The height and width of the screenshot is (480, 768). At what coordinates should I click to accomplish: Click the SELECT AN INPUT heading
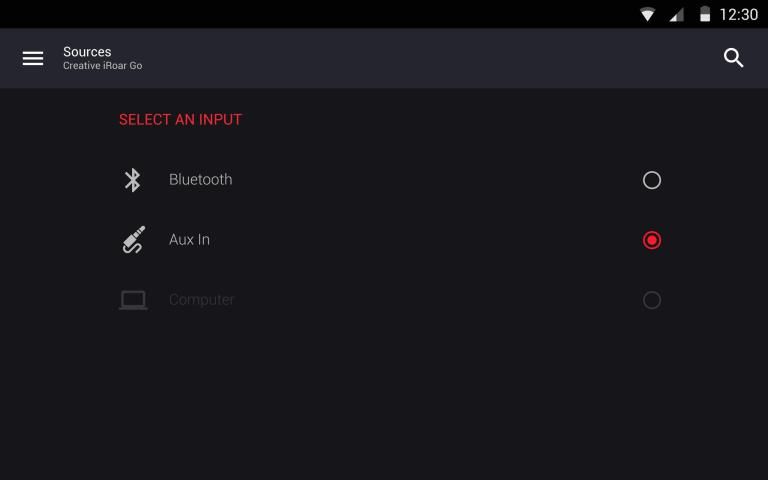pyautogui.click(x=180, y=120)
